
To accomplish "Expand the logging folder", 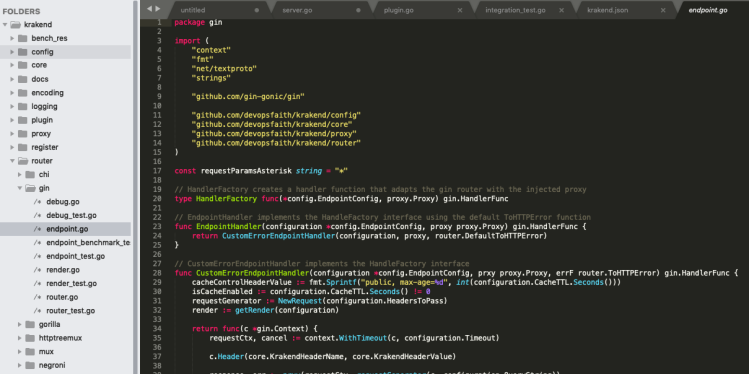I will pyautogui.click(x=12, y=107).
